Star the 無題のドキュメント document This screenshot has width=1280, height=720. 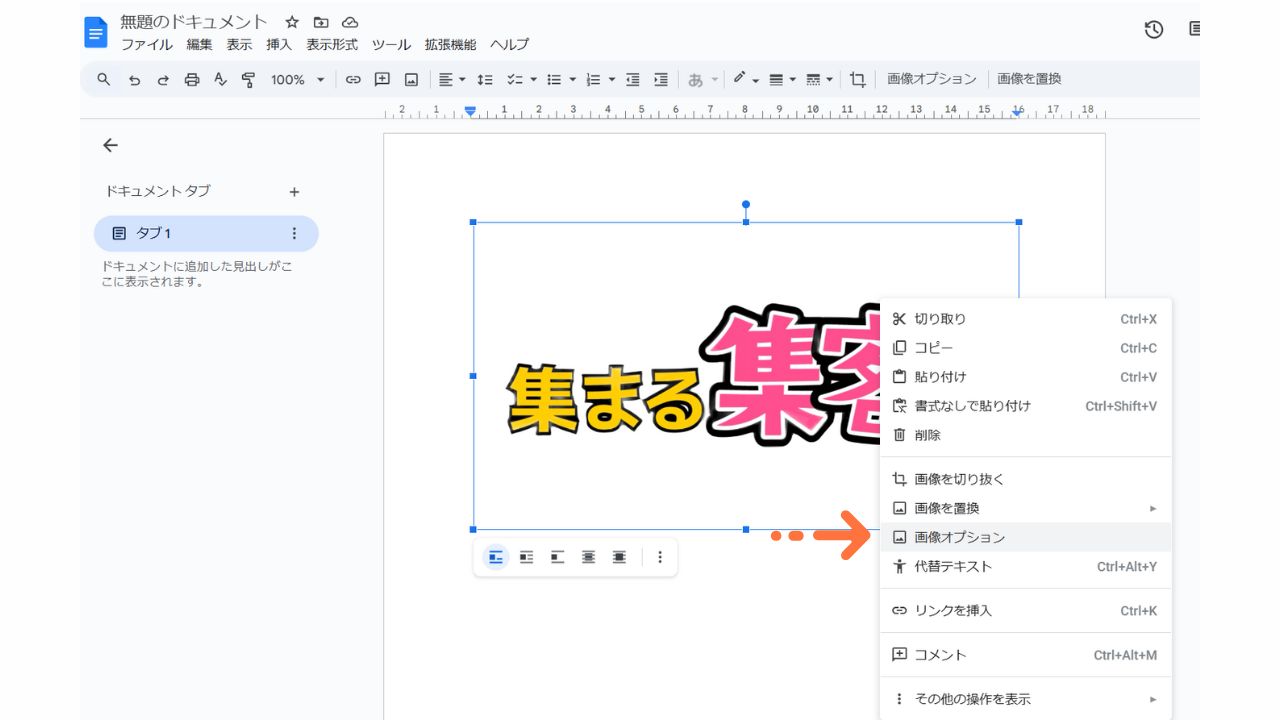click(x=292, y=22)
